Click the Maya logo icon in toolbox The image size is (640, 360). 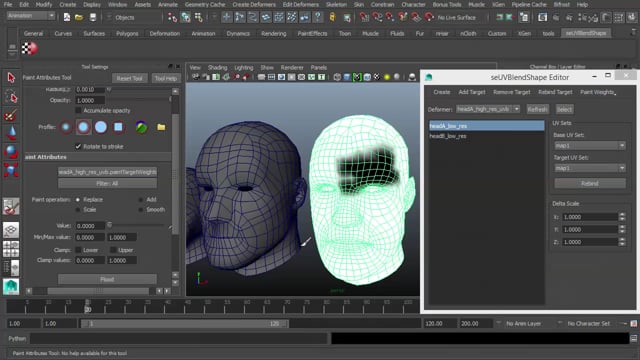11,287
